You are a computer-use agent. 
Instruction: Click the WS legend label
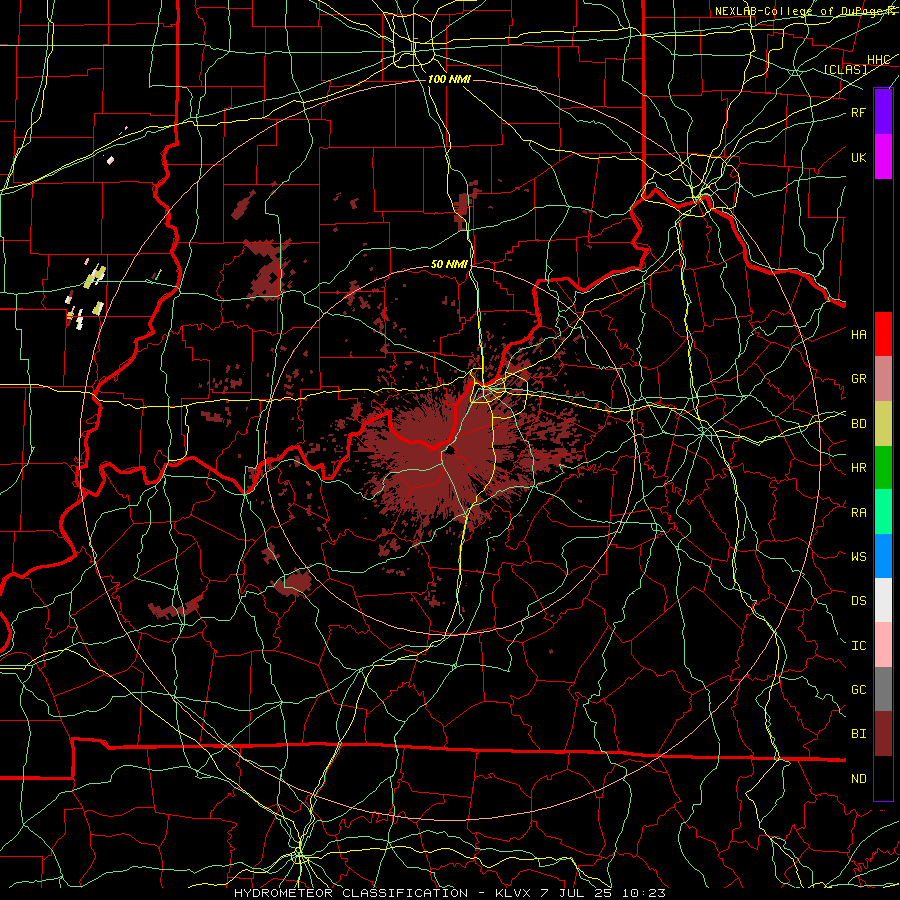tap(858, 556)
